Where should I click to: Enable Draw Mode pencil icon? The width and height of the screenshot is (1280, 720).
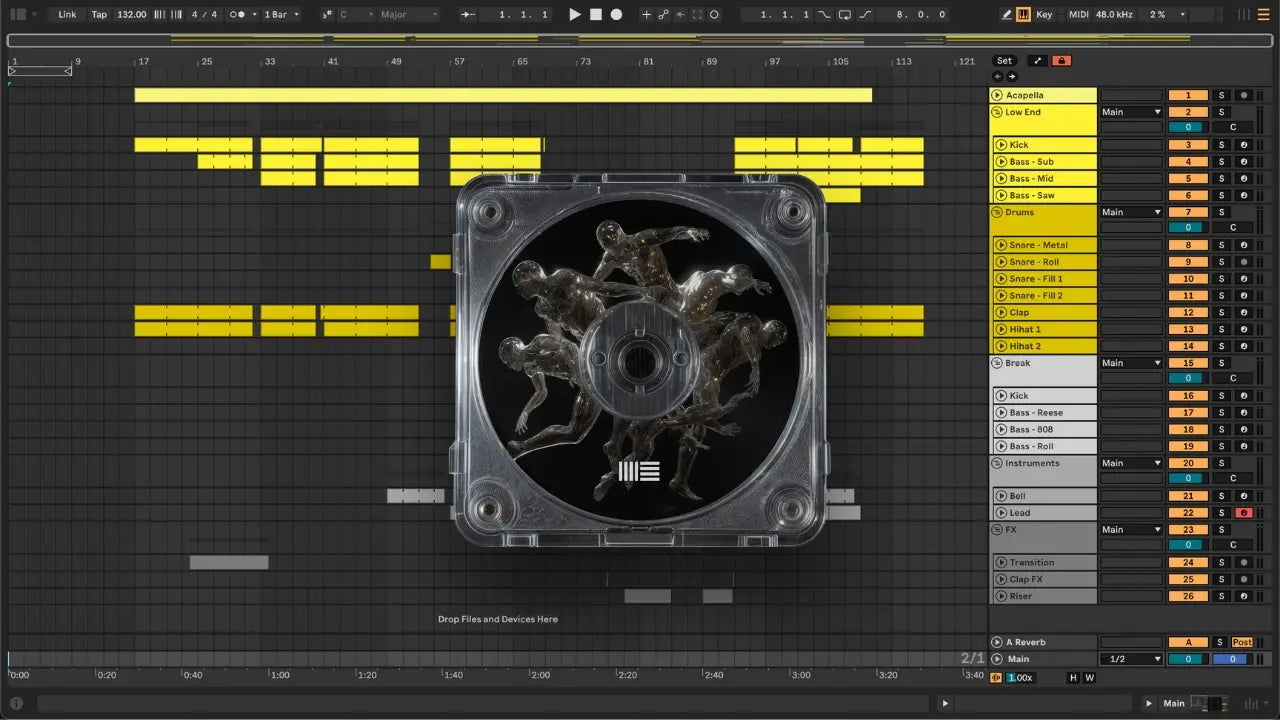tap(1007, 15)
